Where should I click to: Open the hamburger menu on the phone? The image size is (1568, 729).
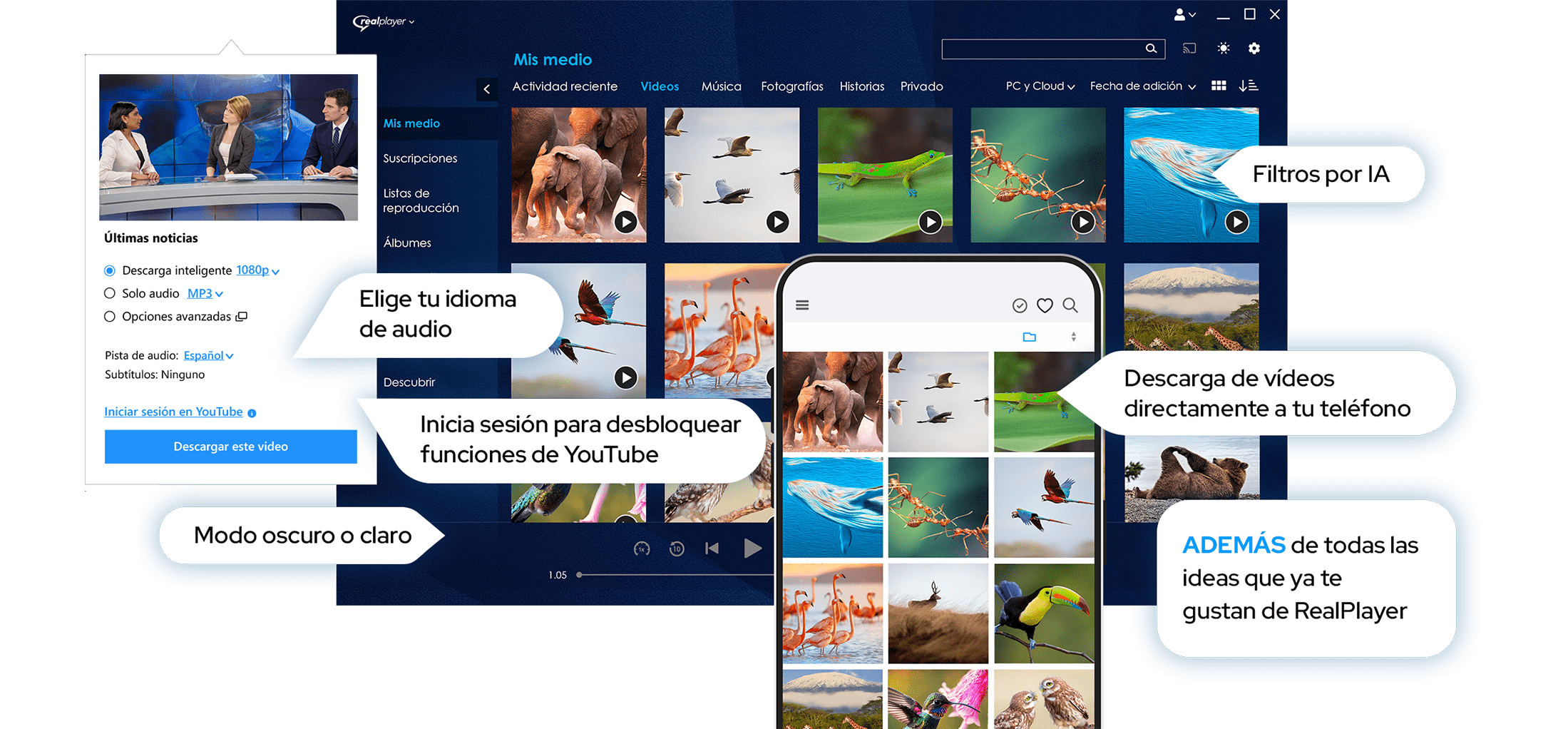click(x=803, y=305)
